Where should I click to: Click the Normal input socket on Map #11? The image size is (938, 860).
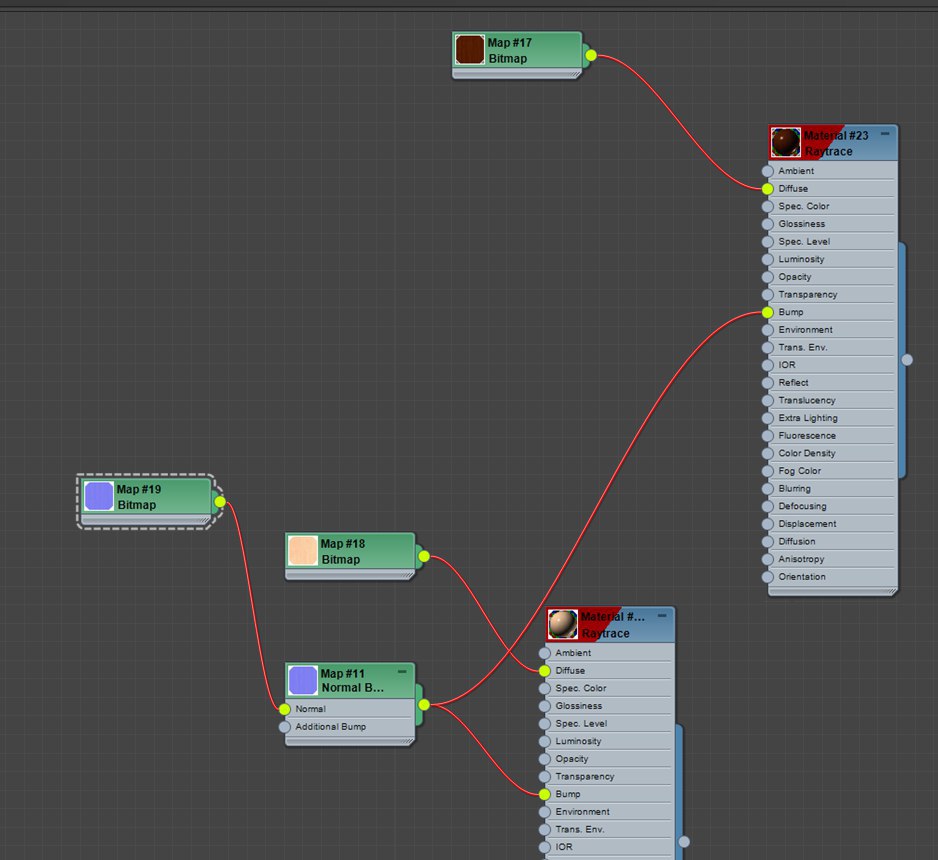click(285, 709)
